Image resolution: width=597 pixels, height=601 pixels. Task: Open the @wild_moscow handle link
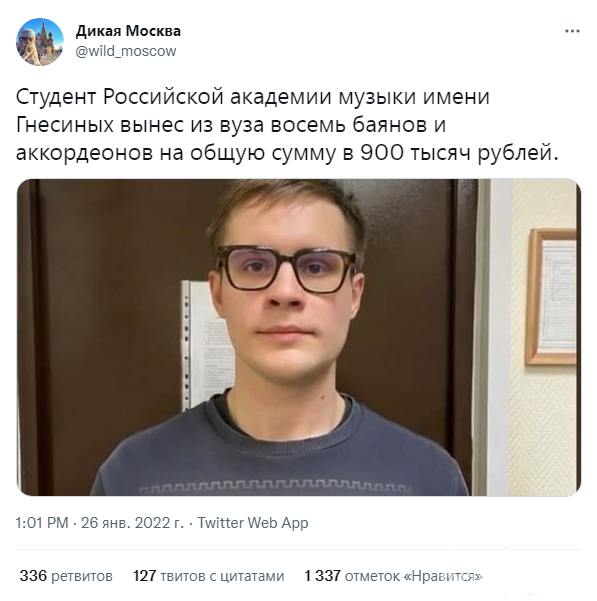click(126, 51)
